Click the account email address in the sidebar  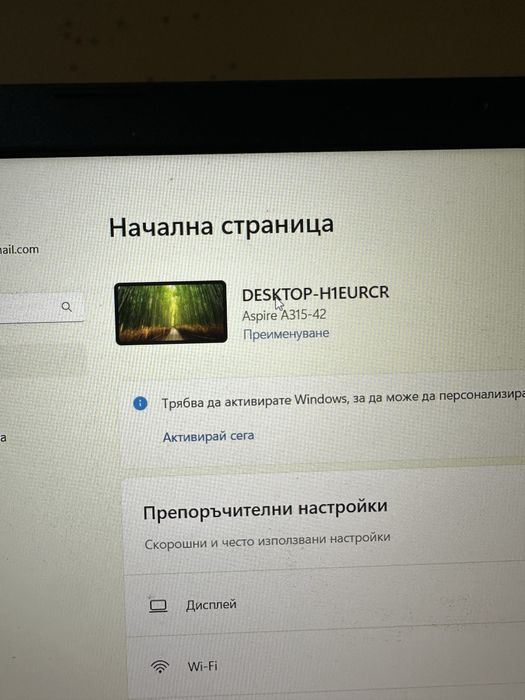click(19, 250)
